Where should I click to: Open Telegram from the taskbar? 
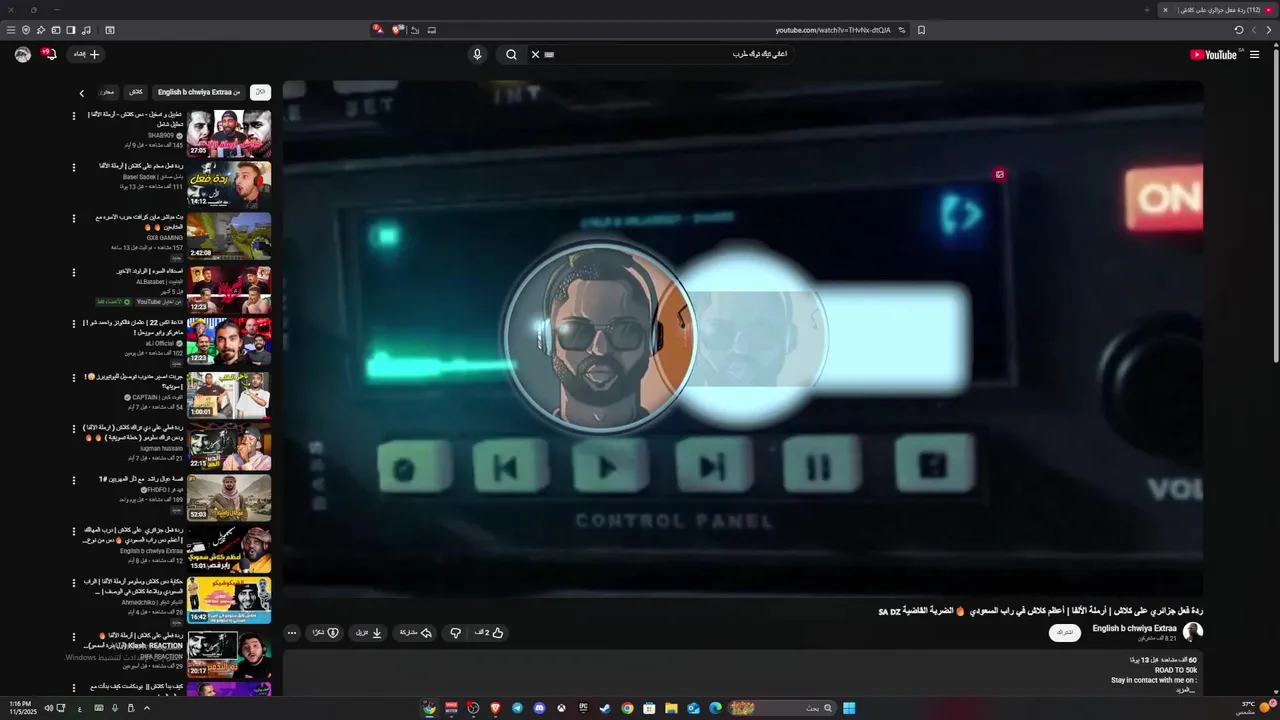tap(517, 708)
